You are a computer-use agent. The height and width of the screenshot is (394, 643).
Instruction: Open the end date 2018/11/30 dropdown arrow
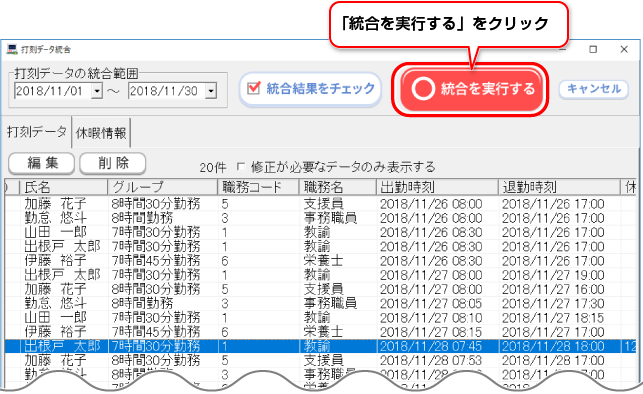(211, 91)
